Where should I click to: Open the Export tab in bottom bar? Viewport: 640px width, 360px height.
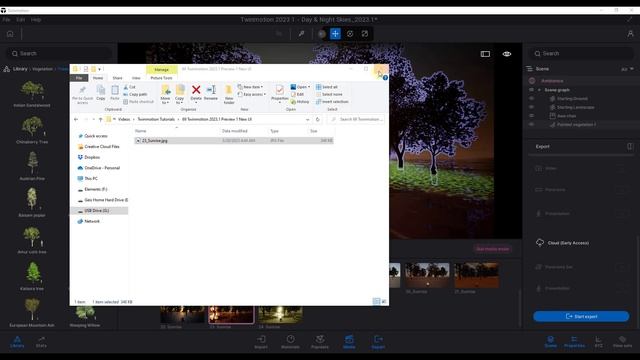(x=378, y=342)
